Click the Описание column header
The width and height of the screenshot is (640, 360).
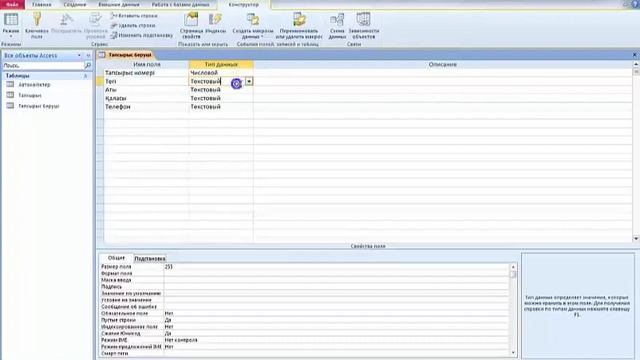click(x=442, y=64)
